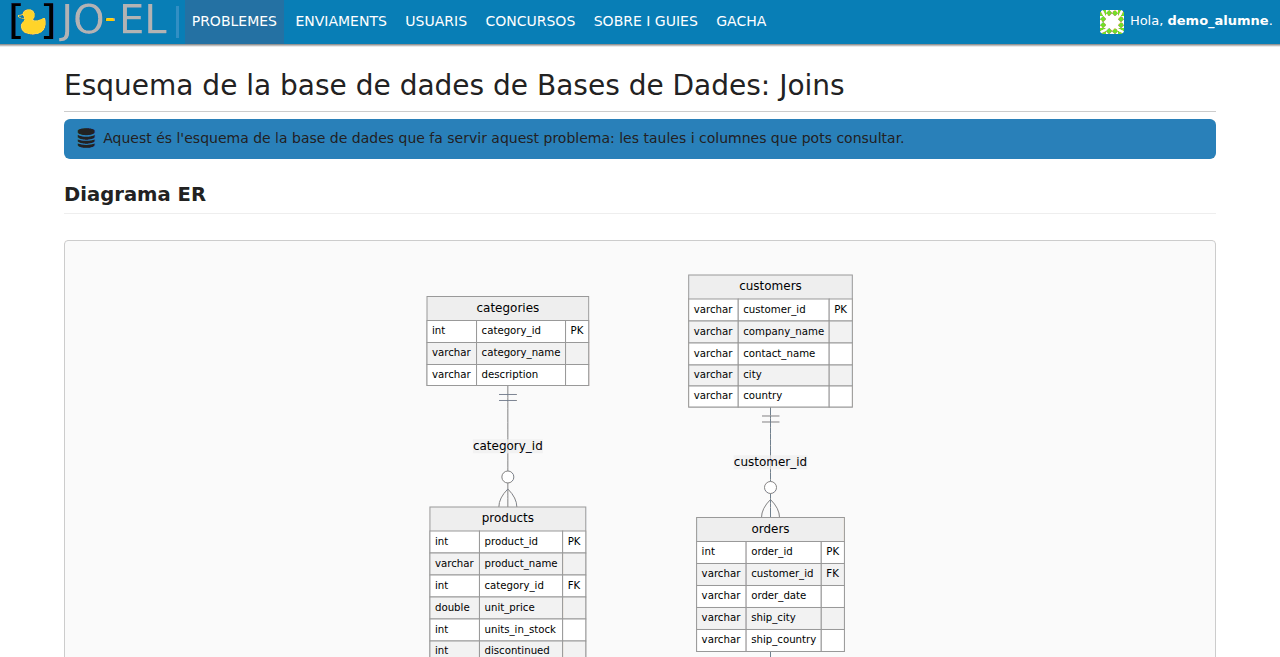Click PK marker of customers customer_id
The height and width of the screenshot is (657, 1280).
(841, 310)
